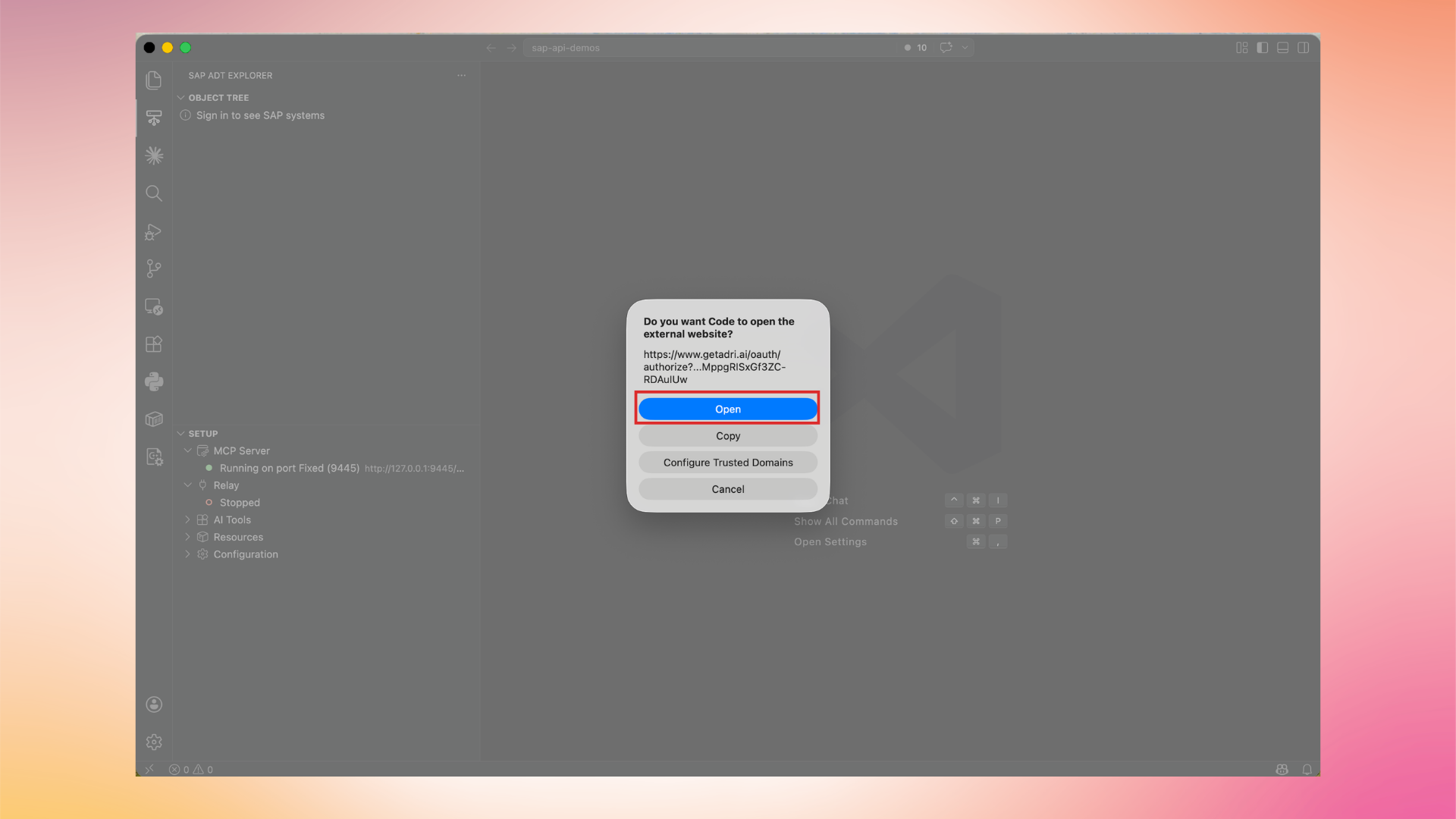This screenshot has width=1456, height=819.
Task: Select the SAP ADT Explorer icon
Action: point(153,118)
